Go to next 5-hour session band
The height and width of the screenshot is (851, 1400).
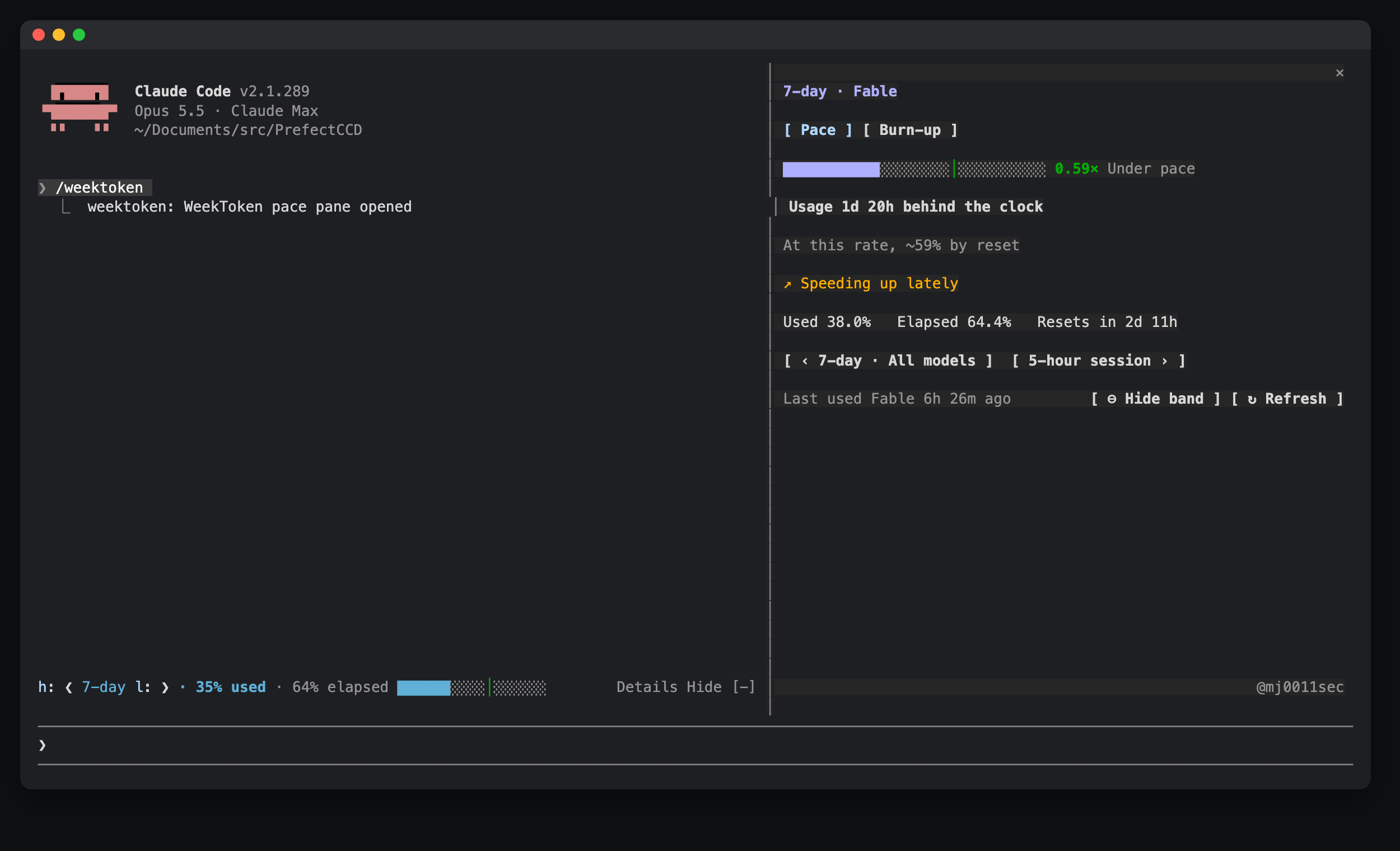pyautogui.click(x=1098, y=361)
